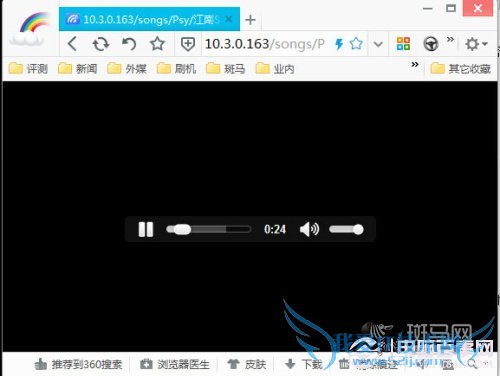Select the 10.3.0.163/songs/Psy tab

(x=149, y=19)
